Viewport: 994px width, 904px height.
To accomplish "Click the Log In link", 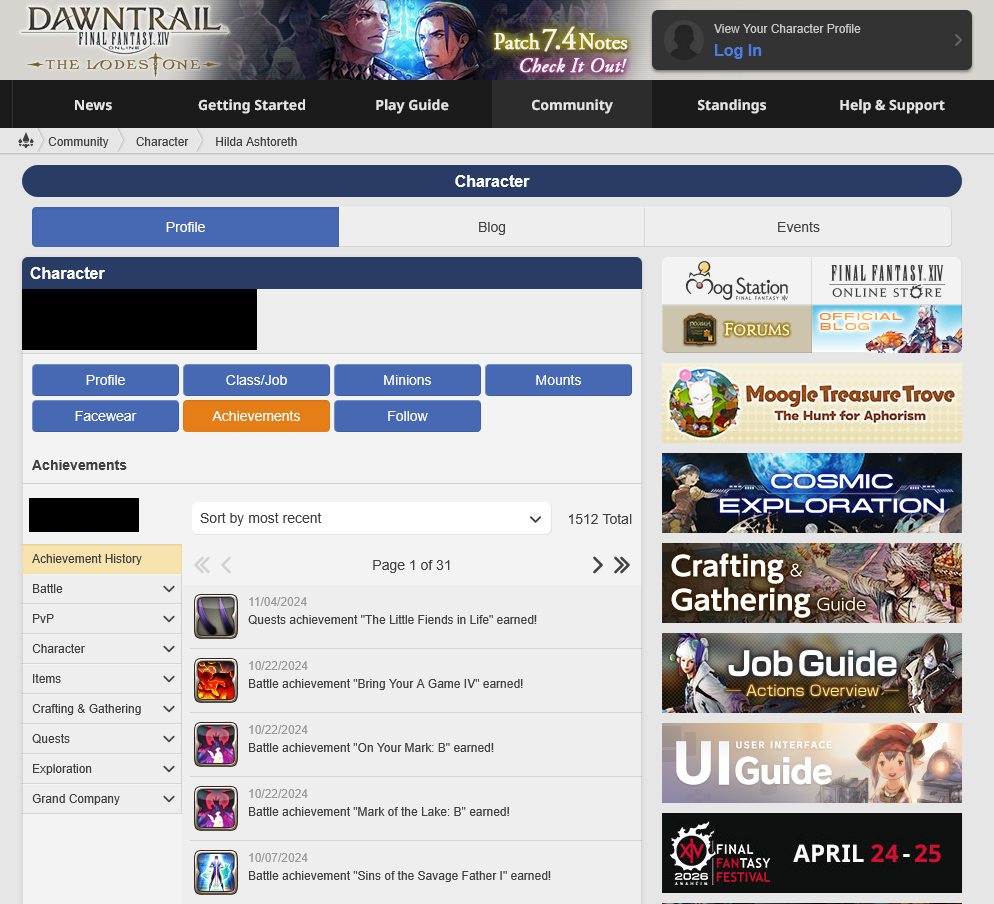I will (x=737, y=50).
